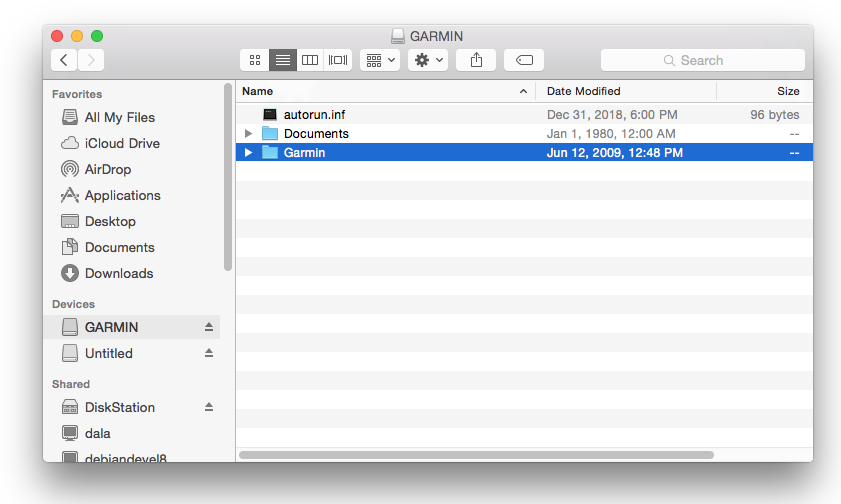Select the autorun.inf file
This screenshot has height=504, width=841.
coord(314,115)
